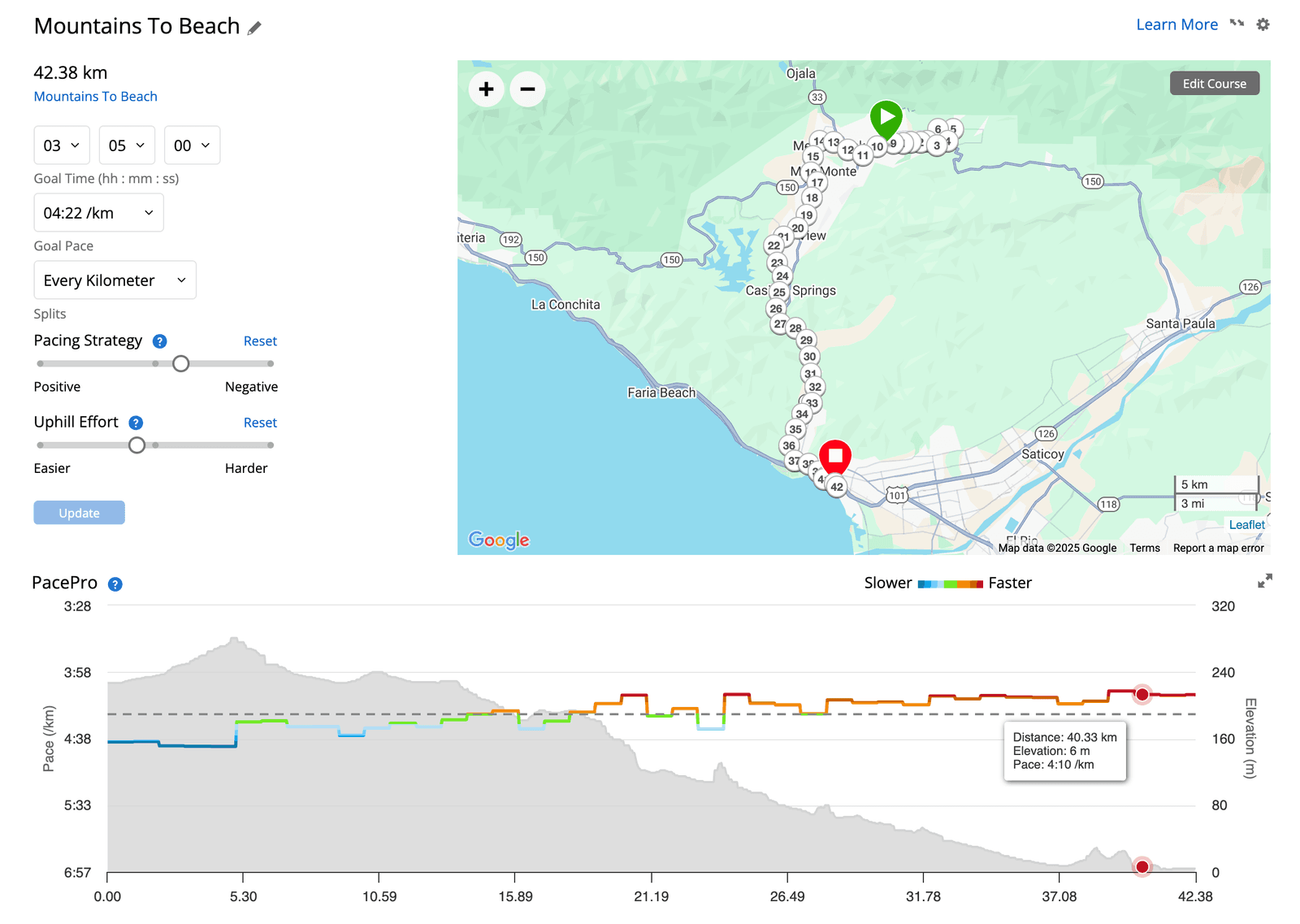Click Edit Course button on map
The image size is (1300, 924).
click(x=1214, y=84)
